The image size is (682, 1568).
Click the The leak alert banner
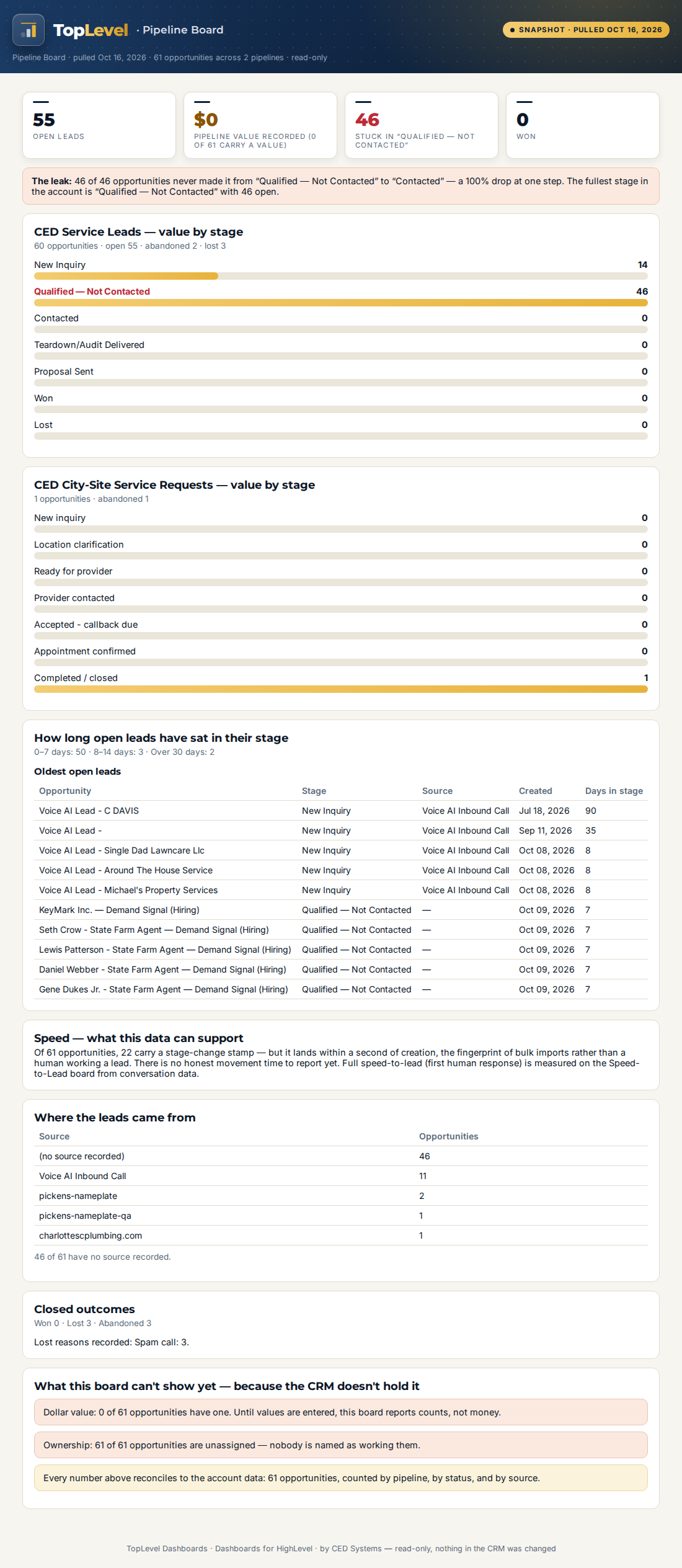pyautogui.click(x=341, y=186)
